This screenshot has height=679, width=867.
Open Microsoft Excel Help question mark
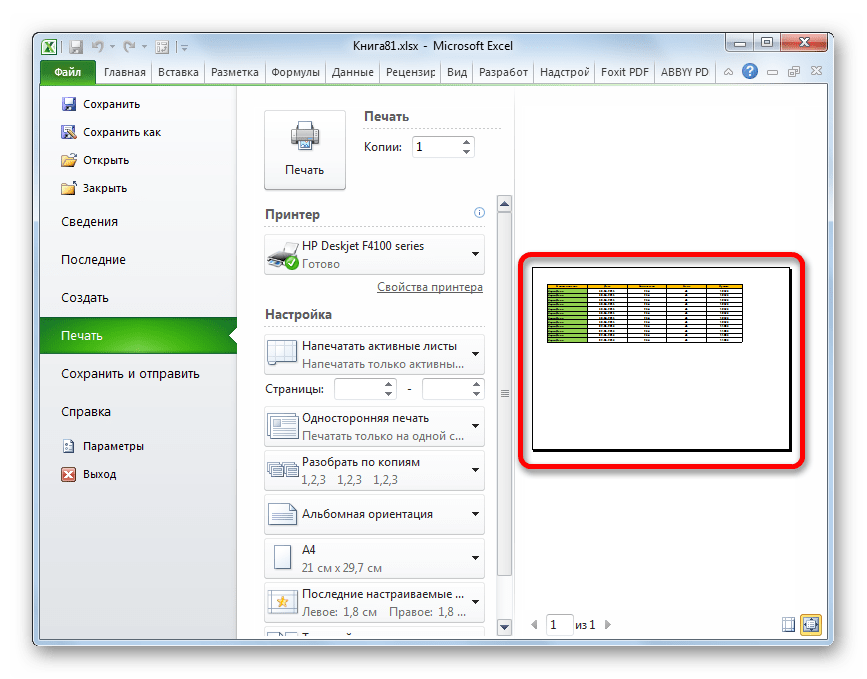coord(750,71)
